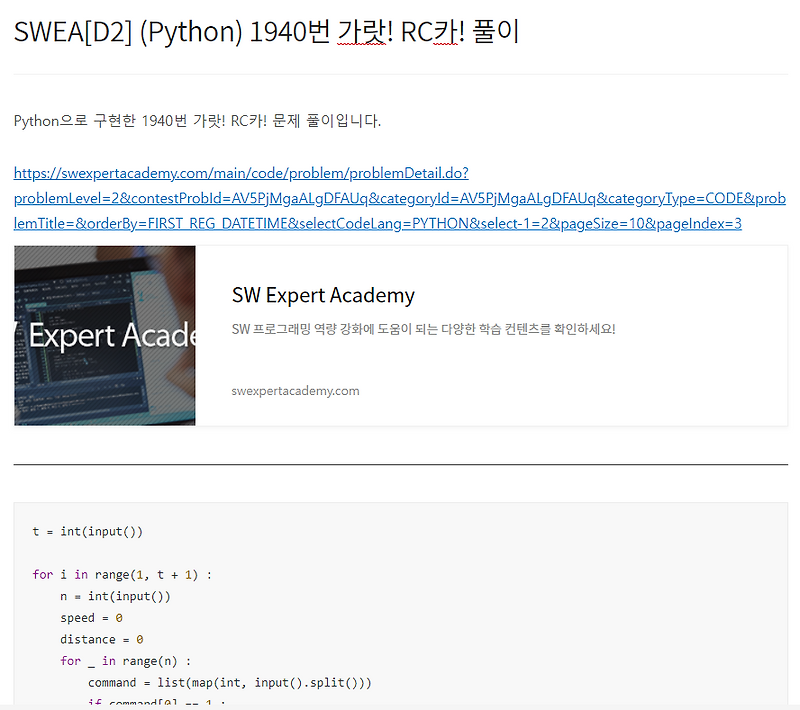The image size is (800, 710).
Task: Open the problemDetail.do problem URL link
Action: pyautogui.click(x=240, y=172)
